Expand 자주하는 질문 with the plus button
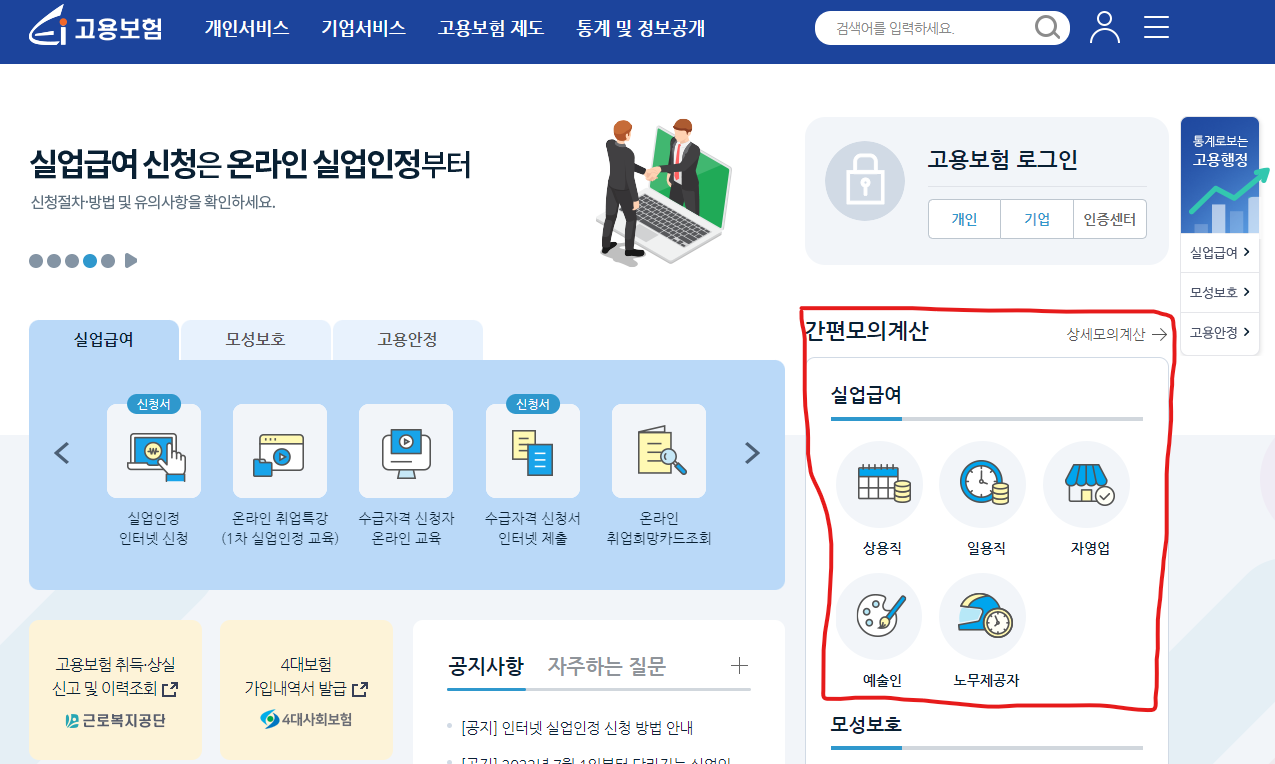The height and width of the screenshot is (764, 1275). tap(739, 664)
